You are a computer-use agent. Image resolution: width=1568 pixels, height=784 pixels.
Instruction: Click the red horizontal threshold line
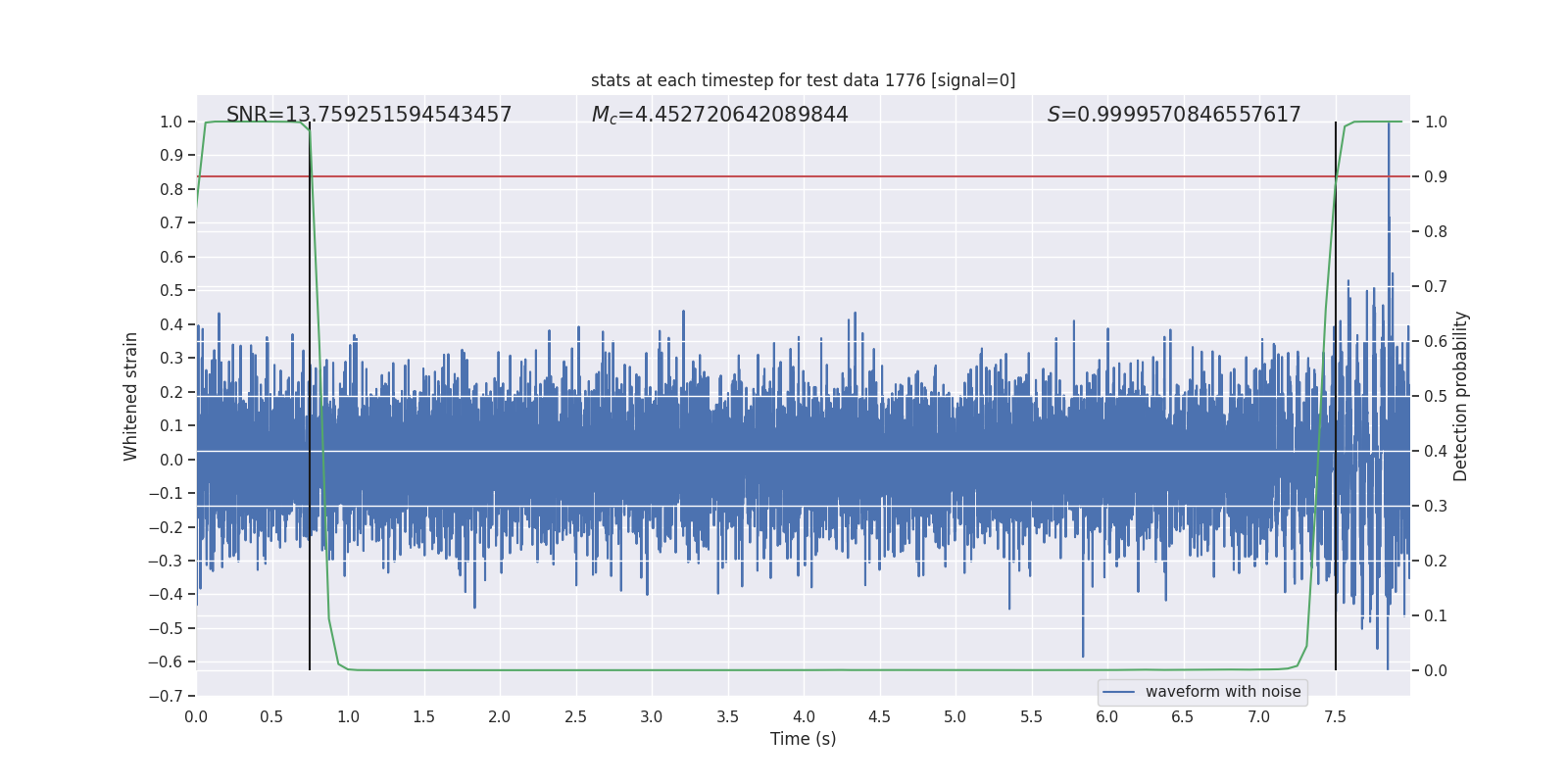click(x=804, y=176)
